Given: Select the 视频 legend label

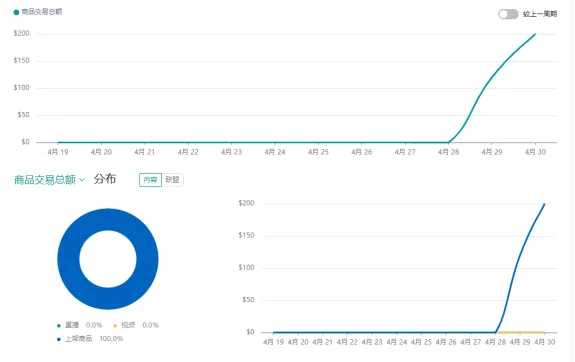Looking at the screenshot, I should [x=128, y=325].
